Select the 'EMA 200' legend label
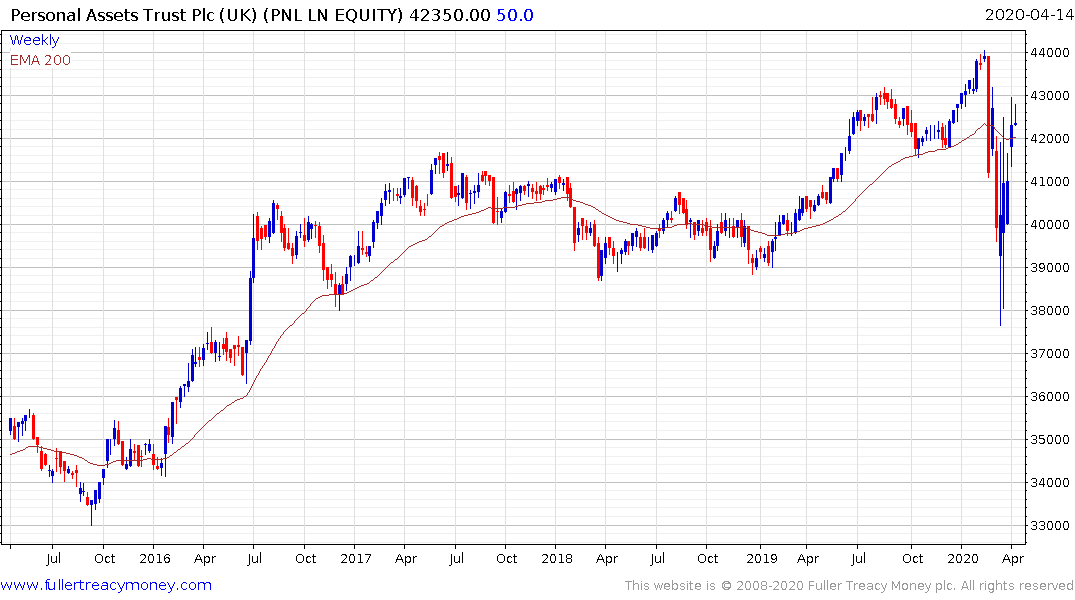This screenshot has width=1075, height=600. (x=40, y=60)
